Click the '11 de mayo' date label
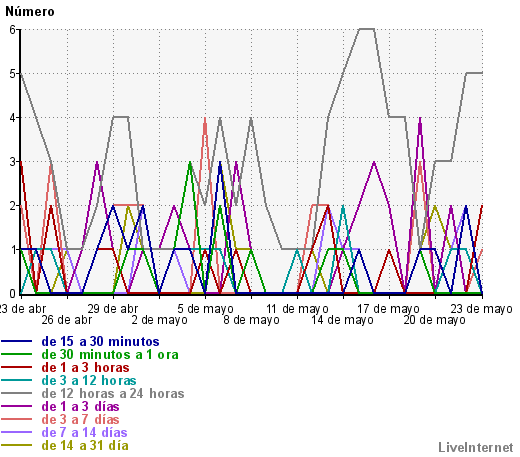This screenshot has height=457, width=520. (x=297, y=308)
